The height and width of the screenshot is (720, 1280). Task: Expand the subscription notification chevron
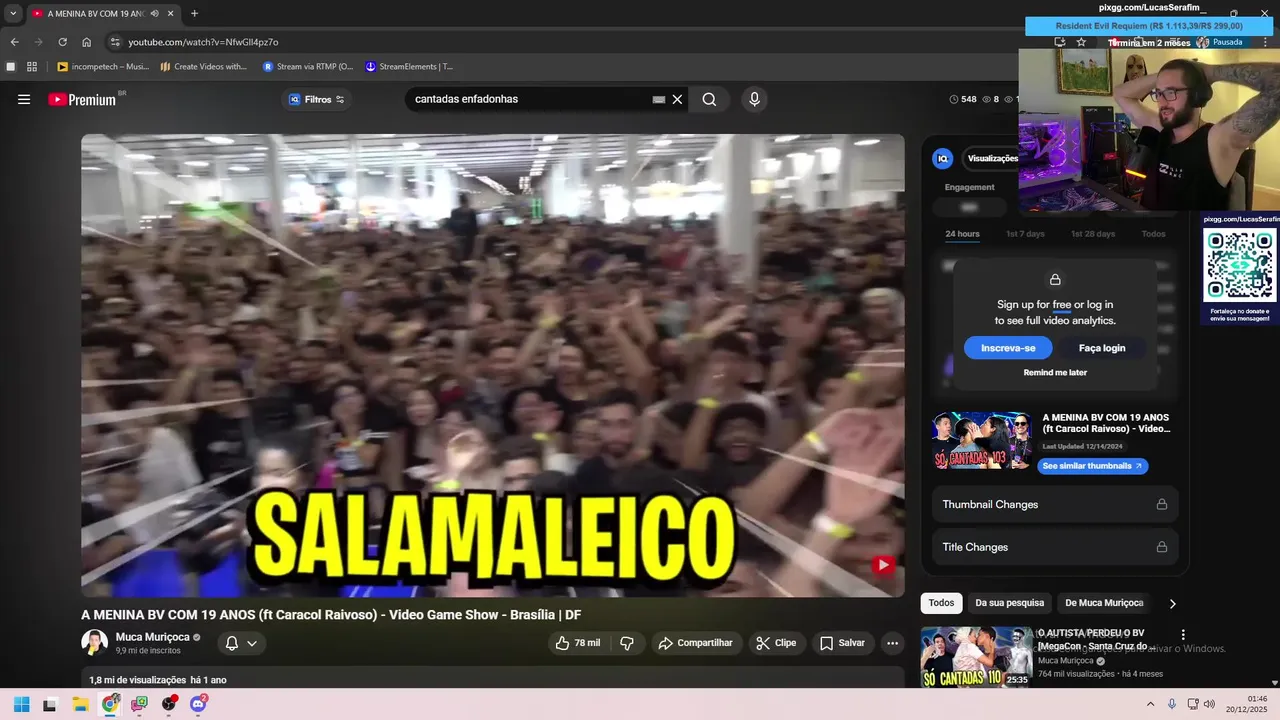252,643
